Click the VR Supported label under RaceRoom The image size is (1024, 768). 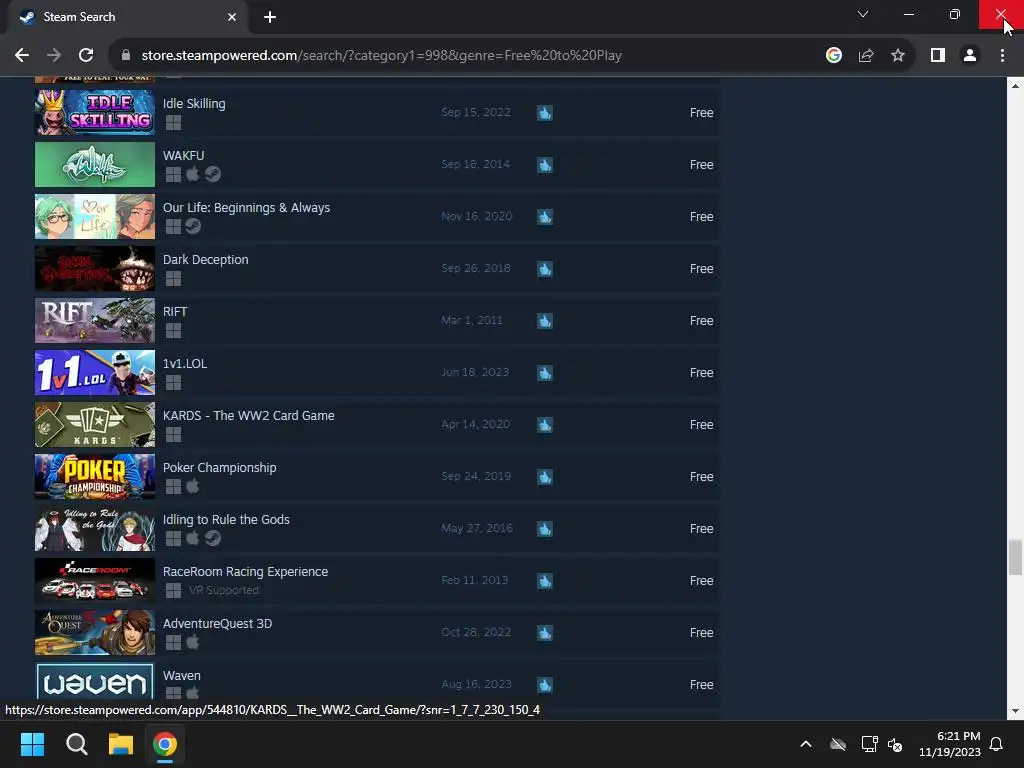pos(224,590)
